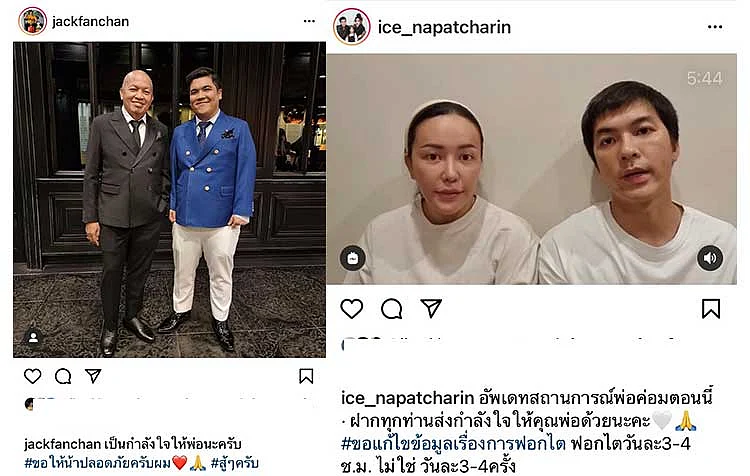Open three-dot menu on ice_napatcharin post
This screenshot has height=476, width=750.
[x=715, y=27]
